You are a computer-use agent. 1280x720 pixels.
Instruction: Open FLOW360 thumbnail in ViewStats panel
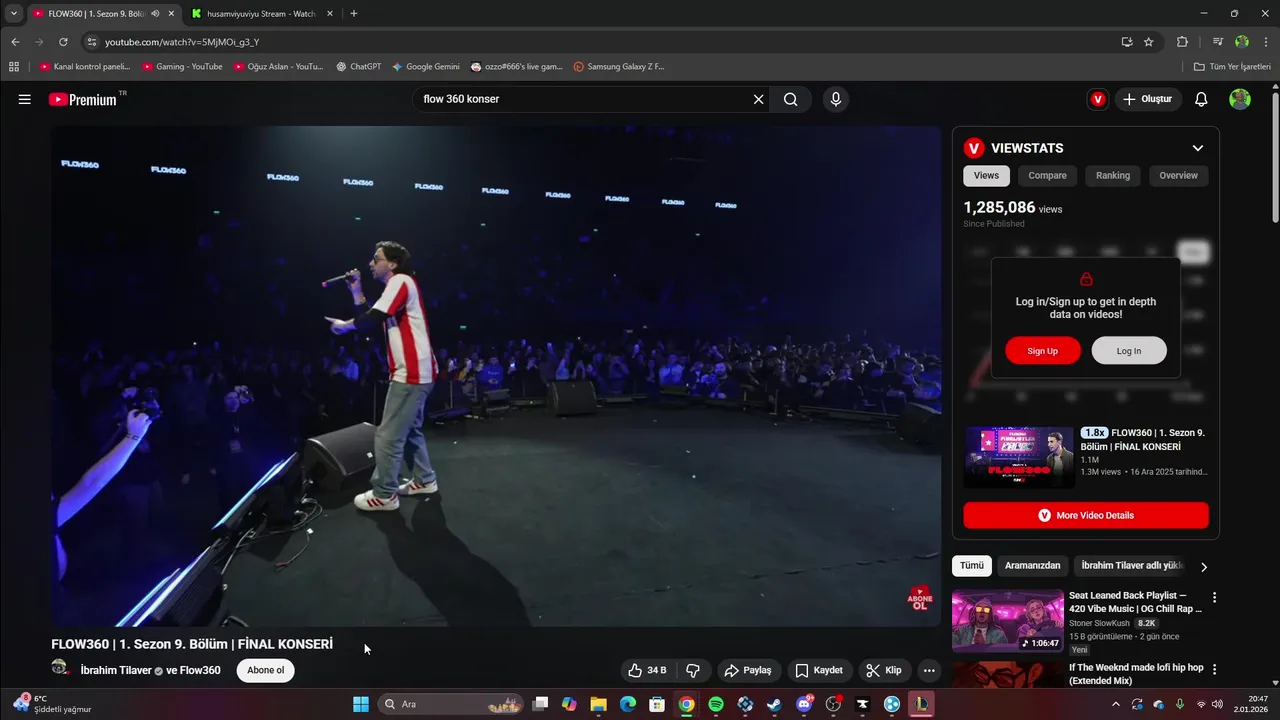pos(1019,457)
